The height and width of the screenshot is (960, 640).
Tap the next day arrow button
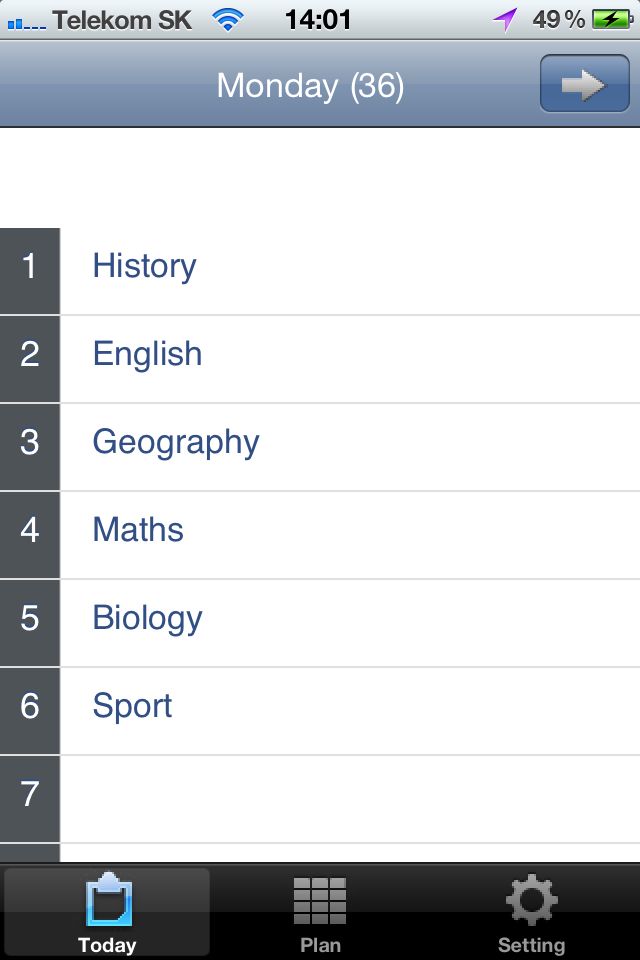pyautogui.click(x=584, y=85)
